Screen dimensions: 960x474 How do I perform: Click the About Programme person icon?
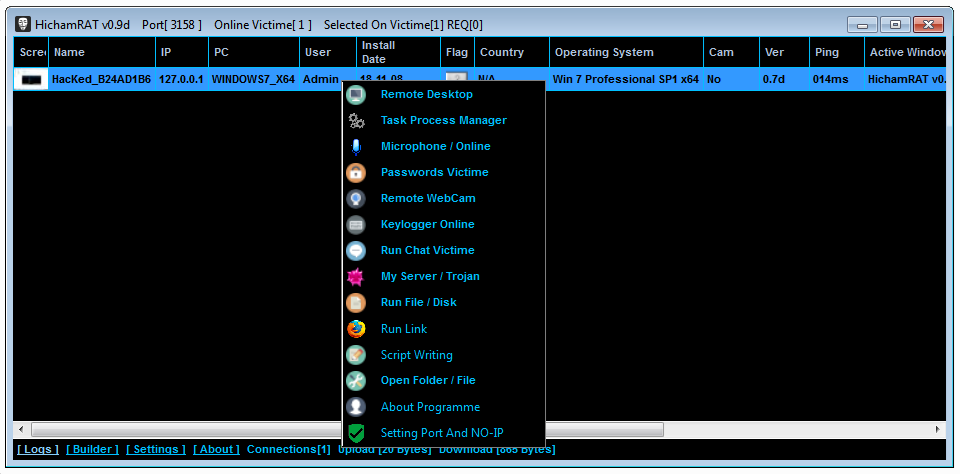[356, 407]
